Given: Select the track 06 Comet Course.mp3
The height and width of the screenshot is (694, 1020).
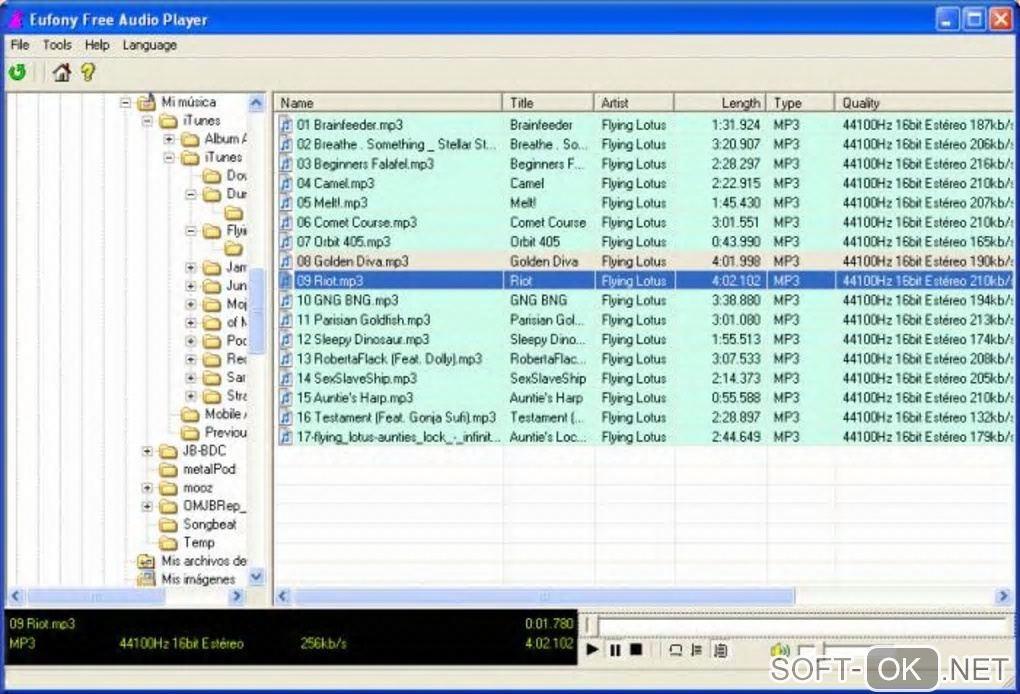Looking at the screenshot, I should (x=645, y=222).
